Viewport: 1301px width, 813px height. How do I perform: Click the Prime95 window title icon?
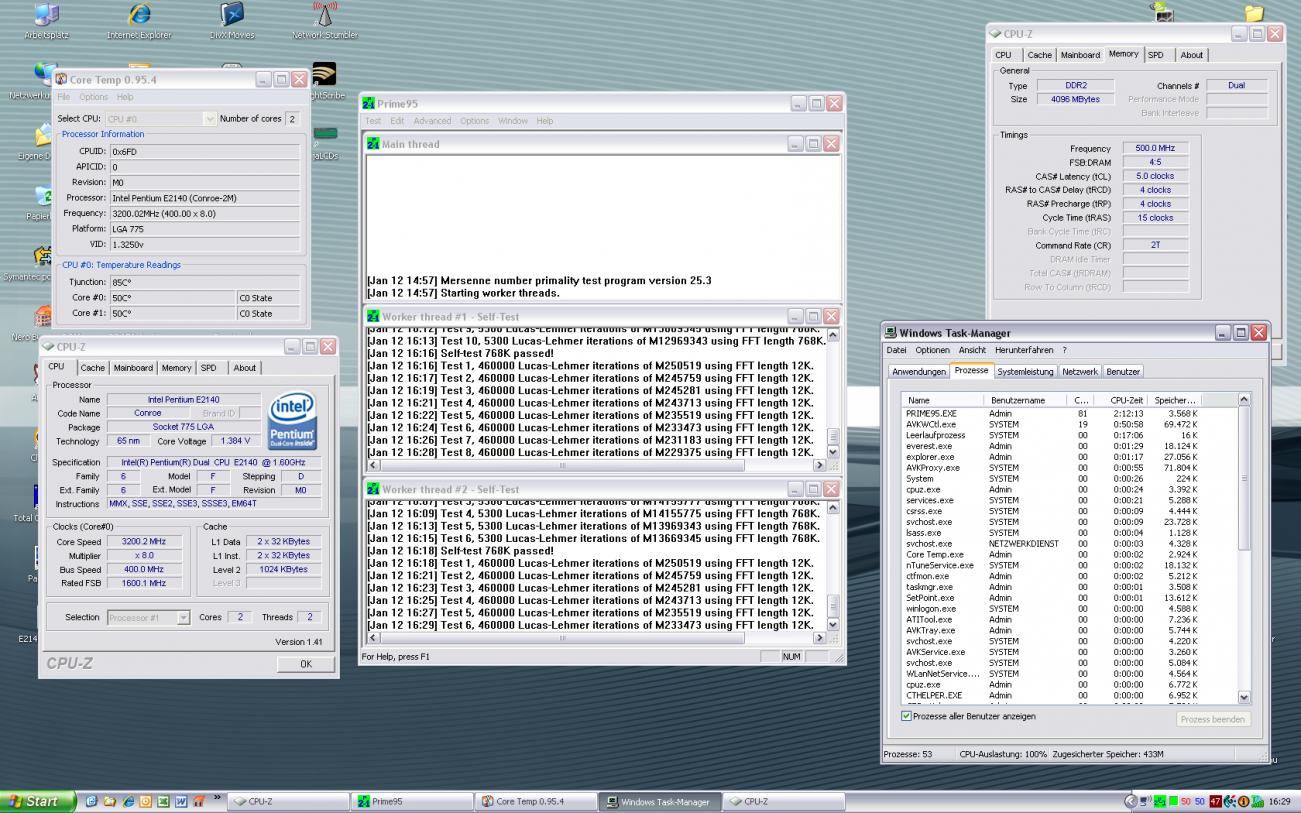click(x=368, y=103)
